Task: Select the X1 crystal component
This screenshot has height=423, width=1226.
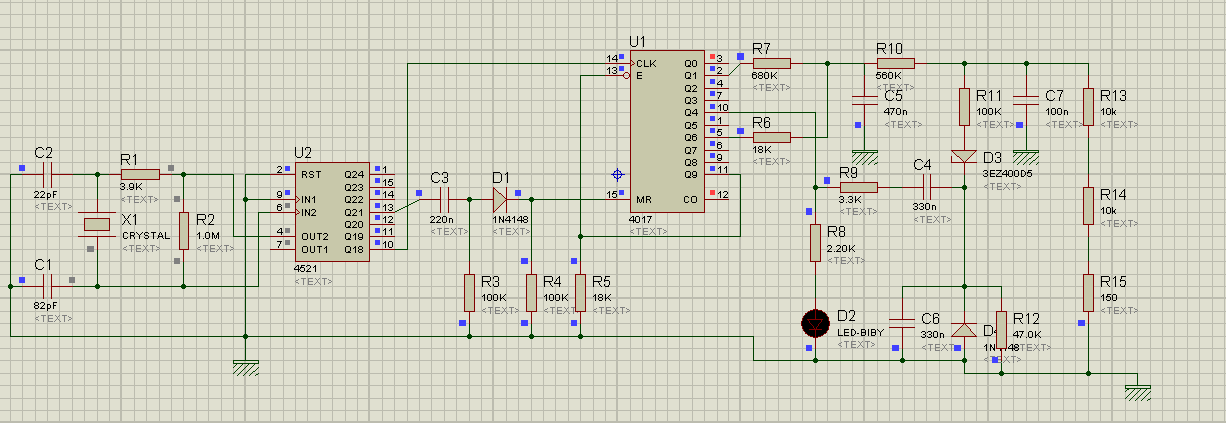Action: [97, 224]
